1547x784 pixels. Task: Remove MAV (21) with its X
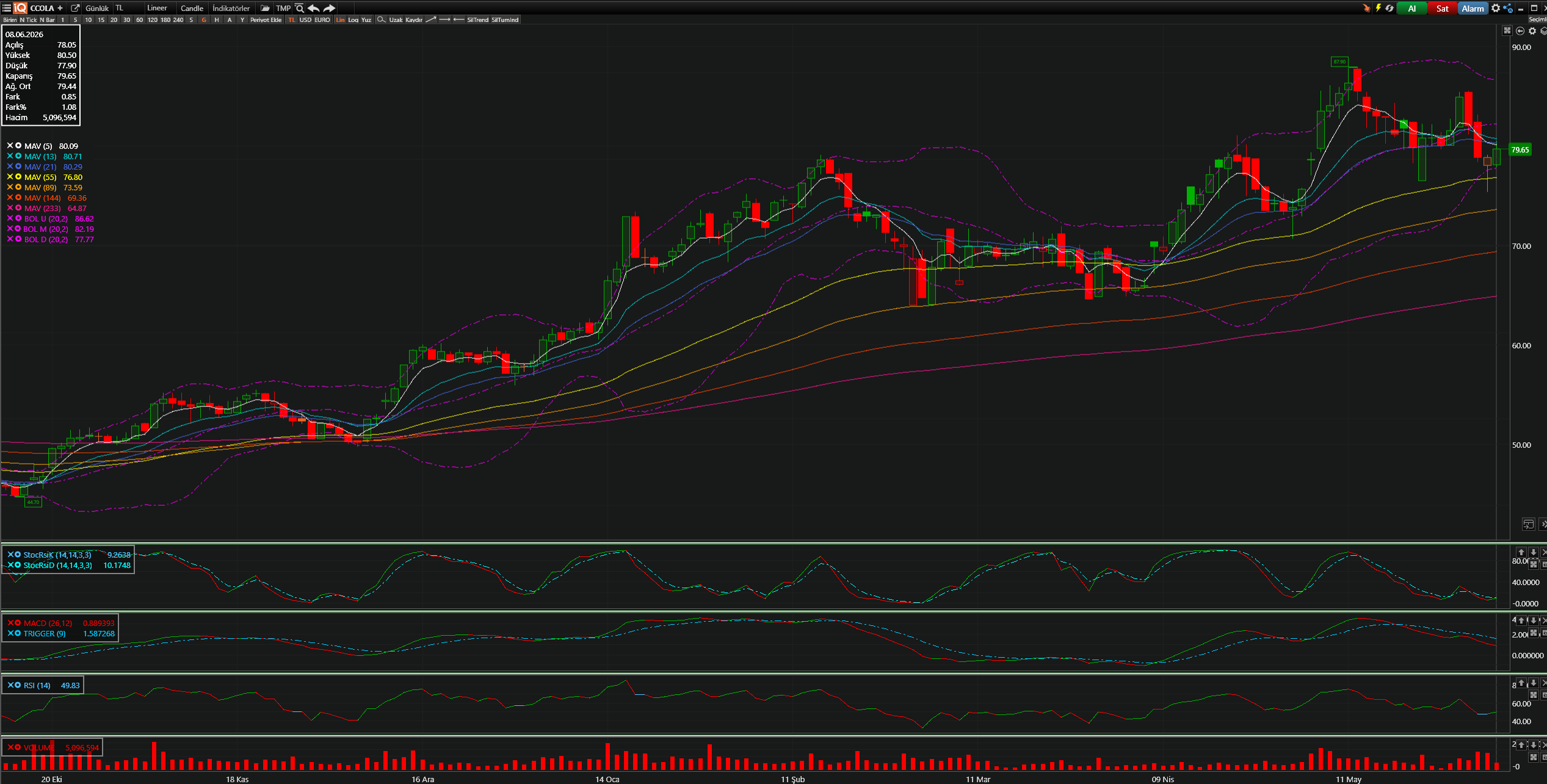pyautogui.click(x=10, y=167)
